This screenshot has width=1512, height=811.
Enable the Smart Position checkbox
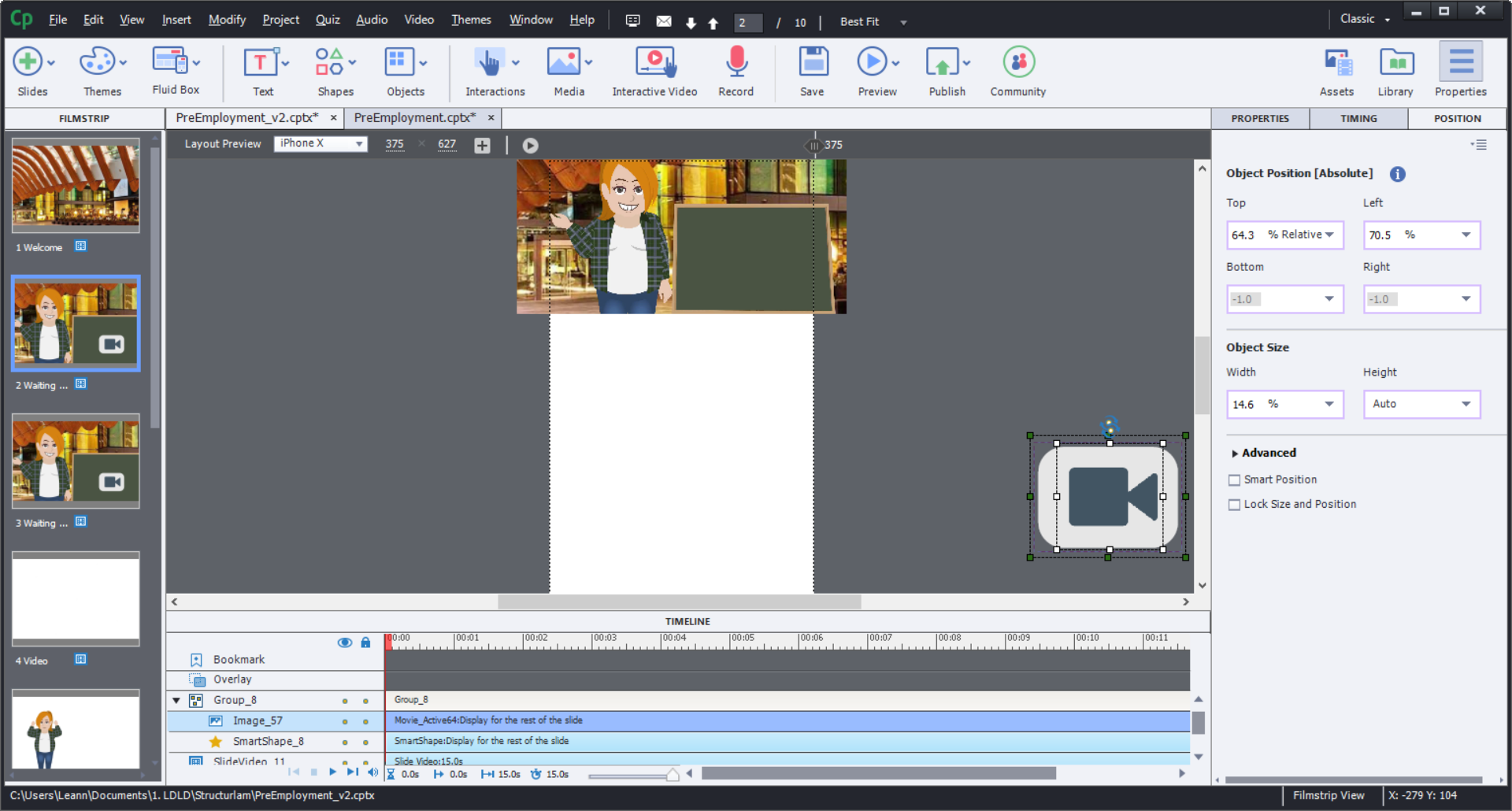pyautogui.click(x=1235, y=480)
